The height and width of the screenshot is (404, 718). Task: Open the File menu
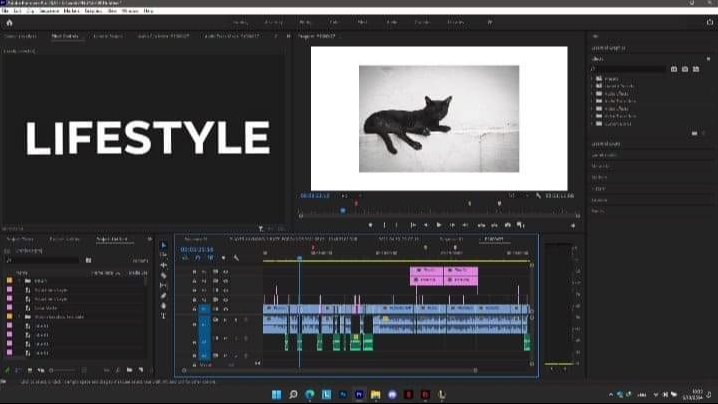coord(5,11)
